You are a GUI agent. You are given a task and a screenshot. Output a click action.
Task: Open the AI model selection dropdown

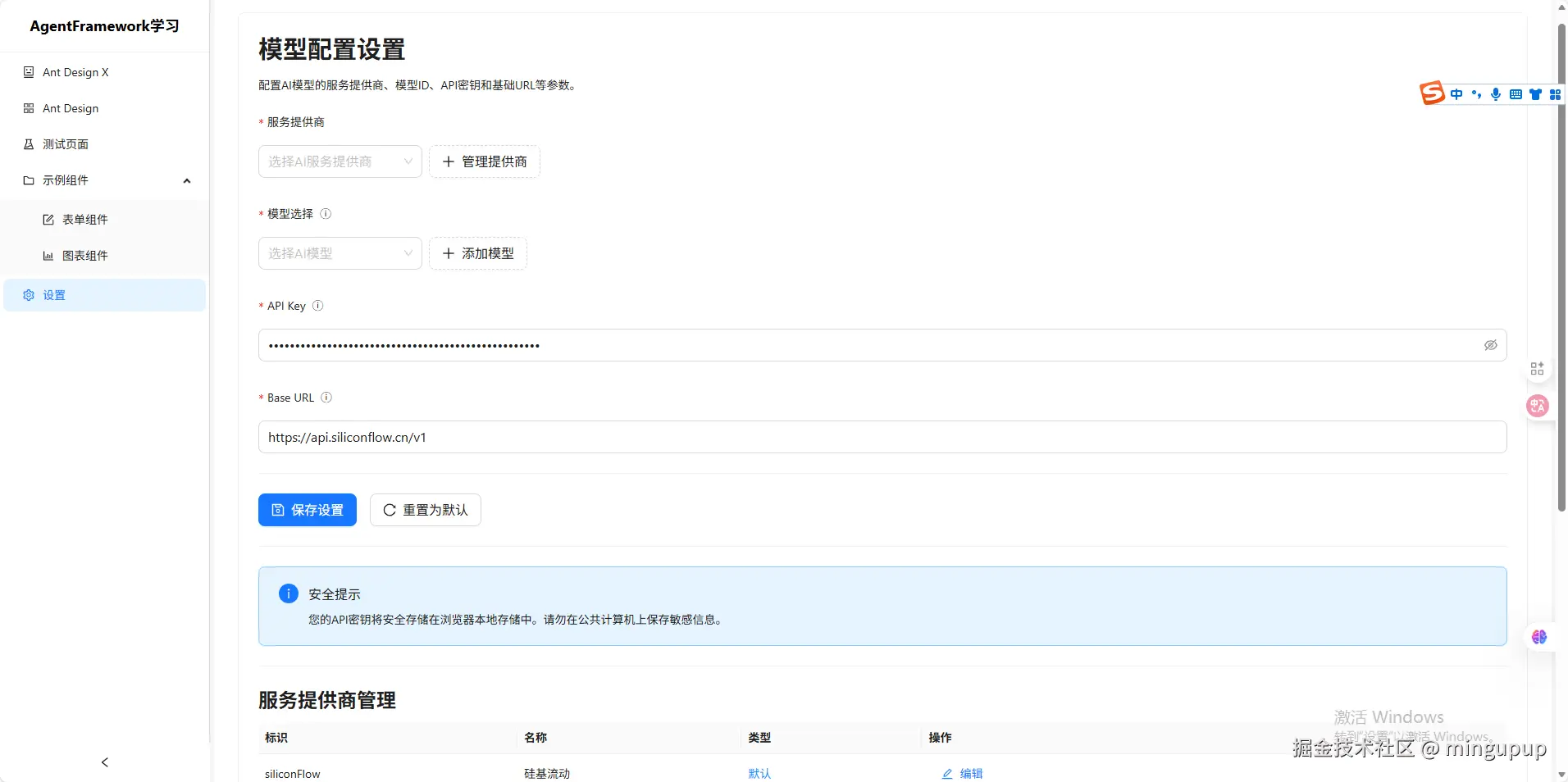pyautogui.click(x=340, y=253)
